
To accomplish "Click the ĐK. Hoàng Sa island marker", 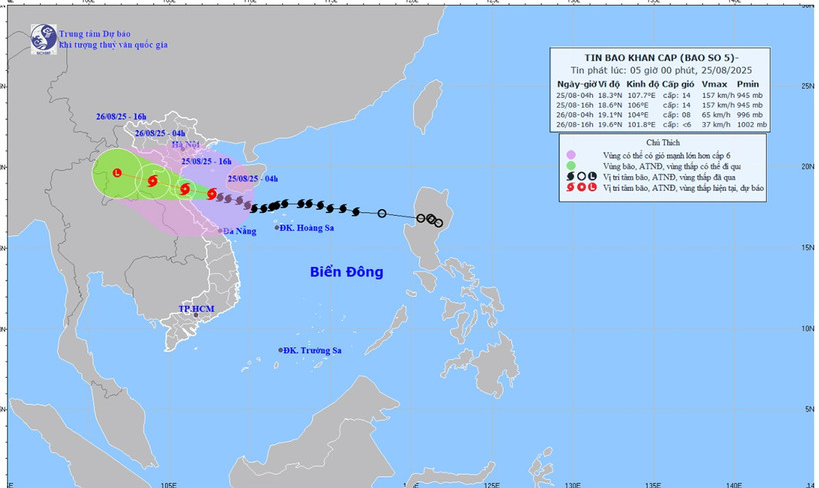I will coord(277,227).
